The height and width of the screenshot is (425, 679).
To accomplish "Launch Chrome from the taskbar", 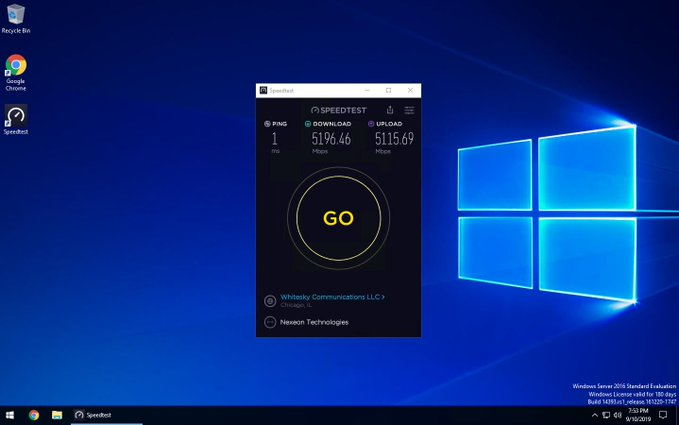I will pos(34,415).
